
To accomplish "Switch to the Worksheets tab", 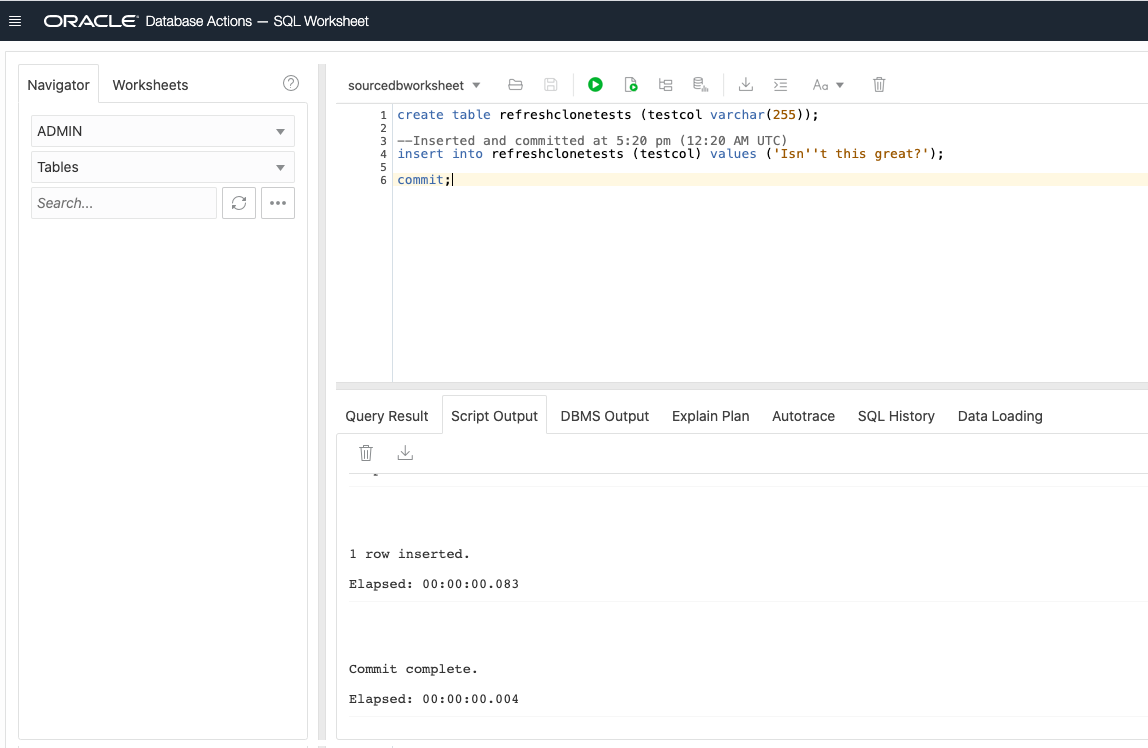I will [150, 85].
